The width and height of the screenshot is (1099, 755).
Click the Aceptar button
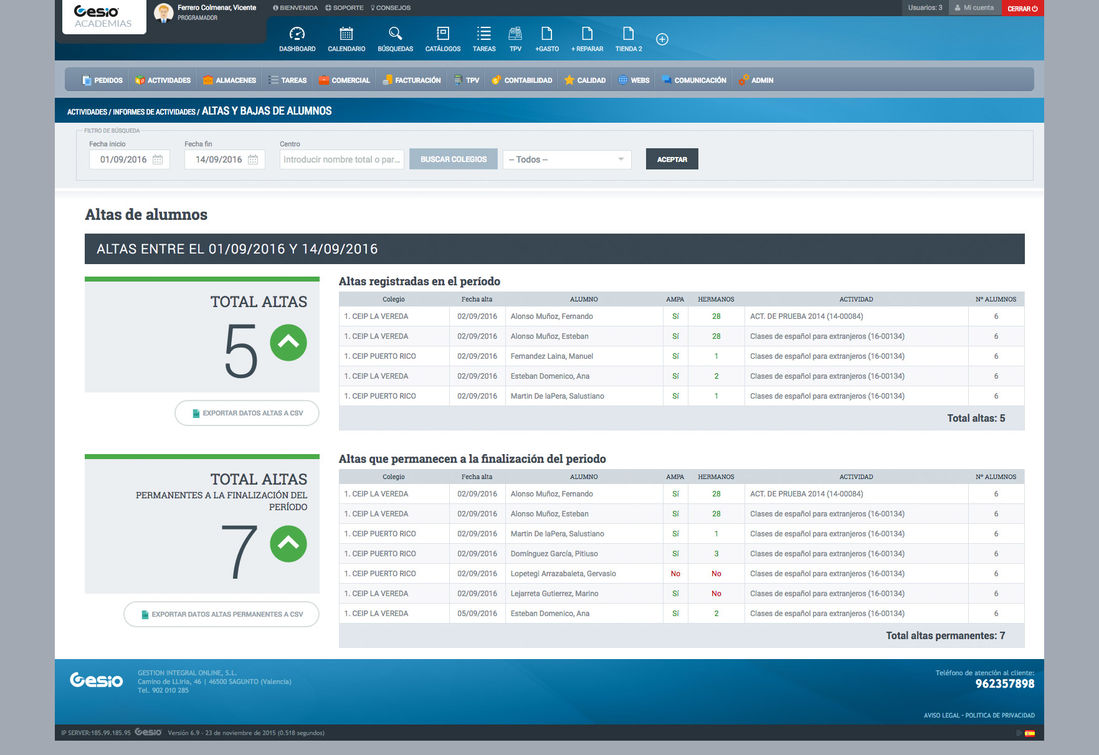coord(672,159)
